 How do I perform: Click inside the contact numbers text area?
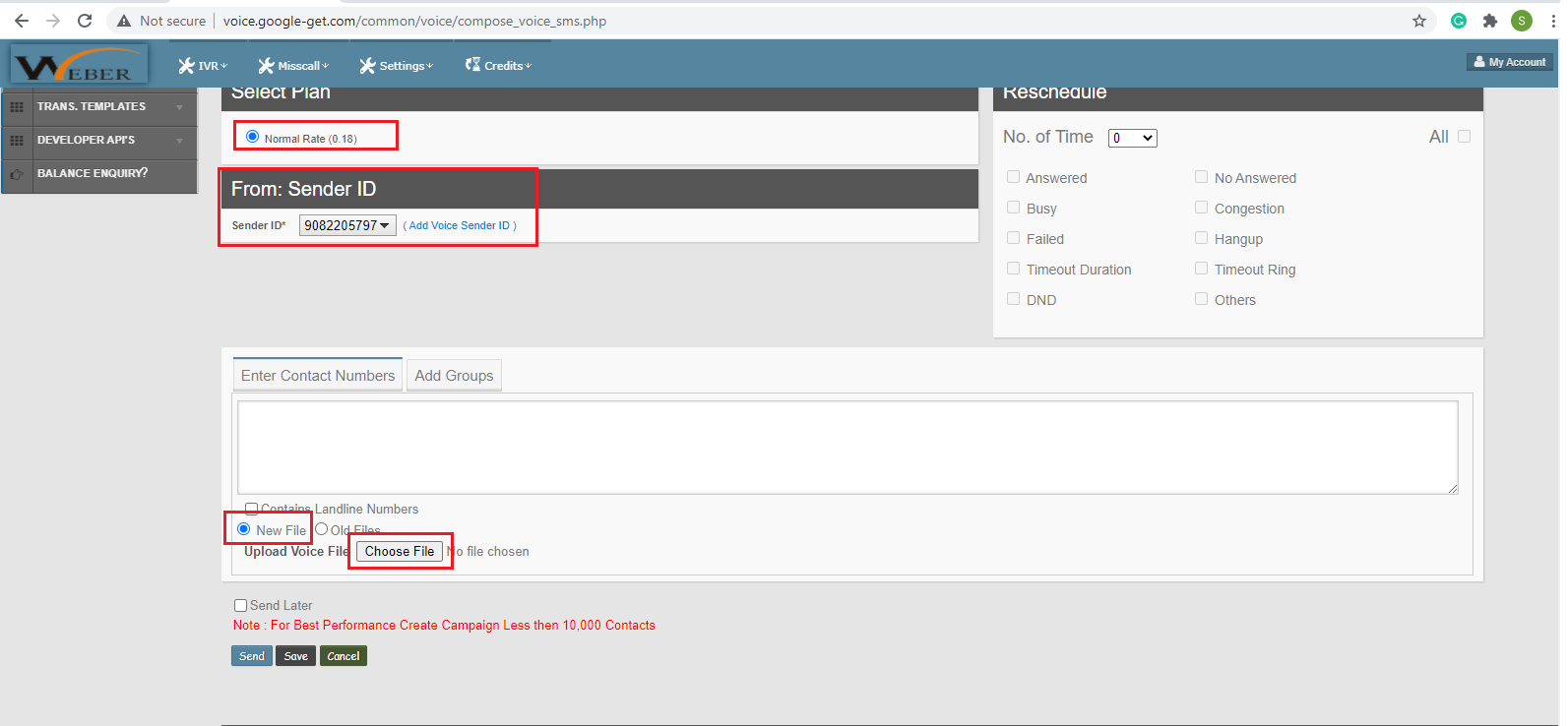[x=847, y=447]
